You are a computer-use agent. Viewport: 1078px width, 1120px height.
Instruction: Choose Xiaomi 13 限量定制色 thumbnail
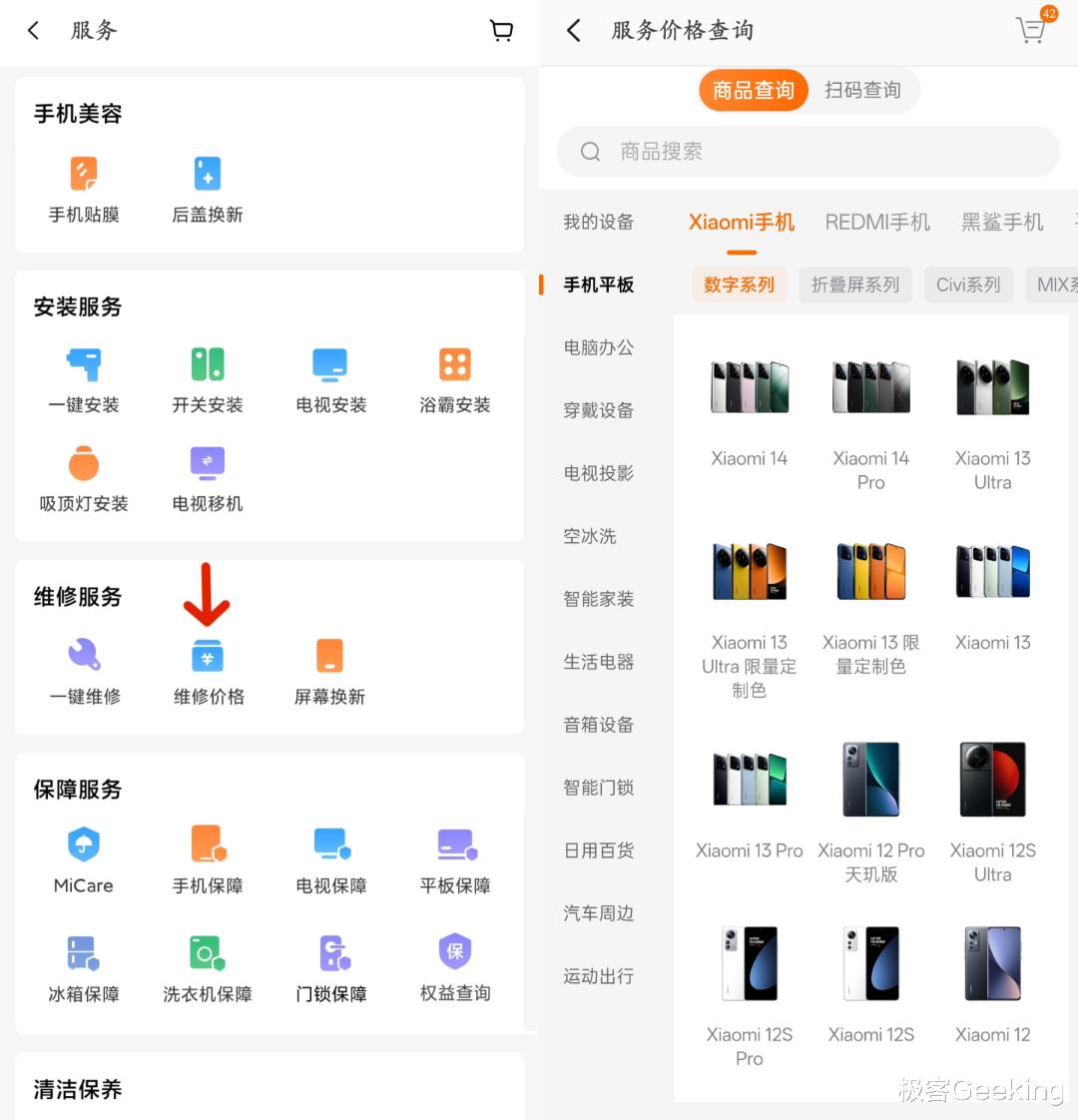coord(870,571)
